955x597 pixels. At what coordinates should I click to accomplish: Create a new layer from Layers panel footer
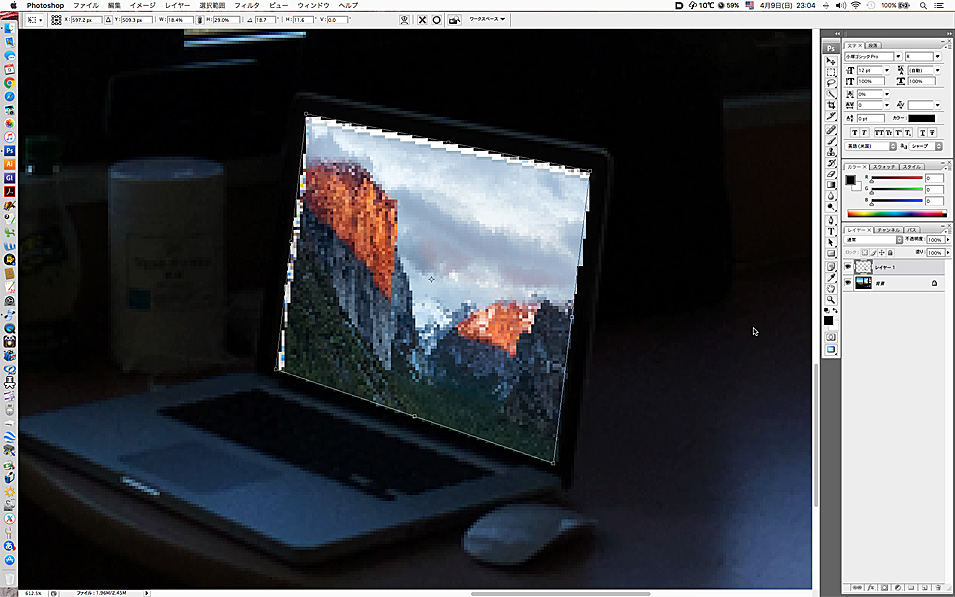click(x=924, y=588)
